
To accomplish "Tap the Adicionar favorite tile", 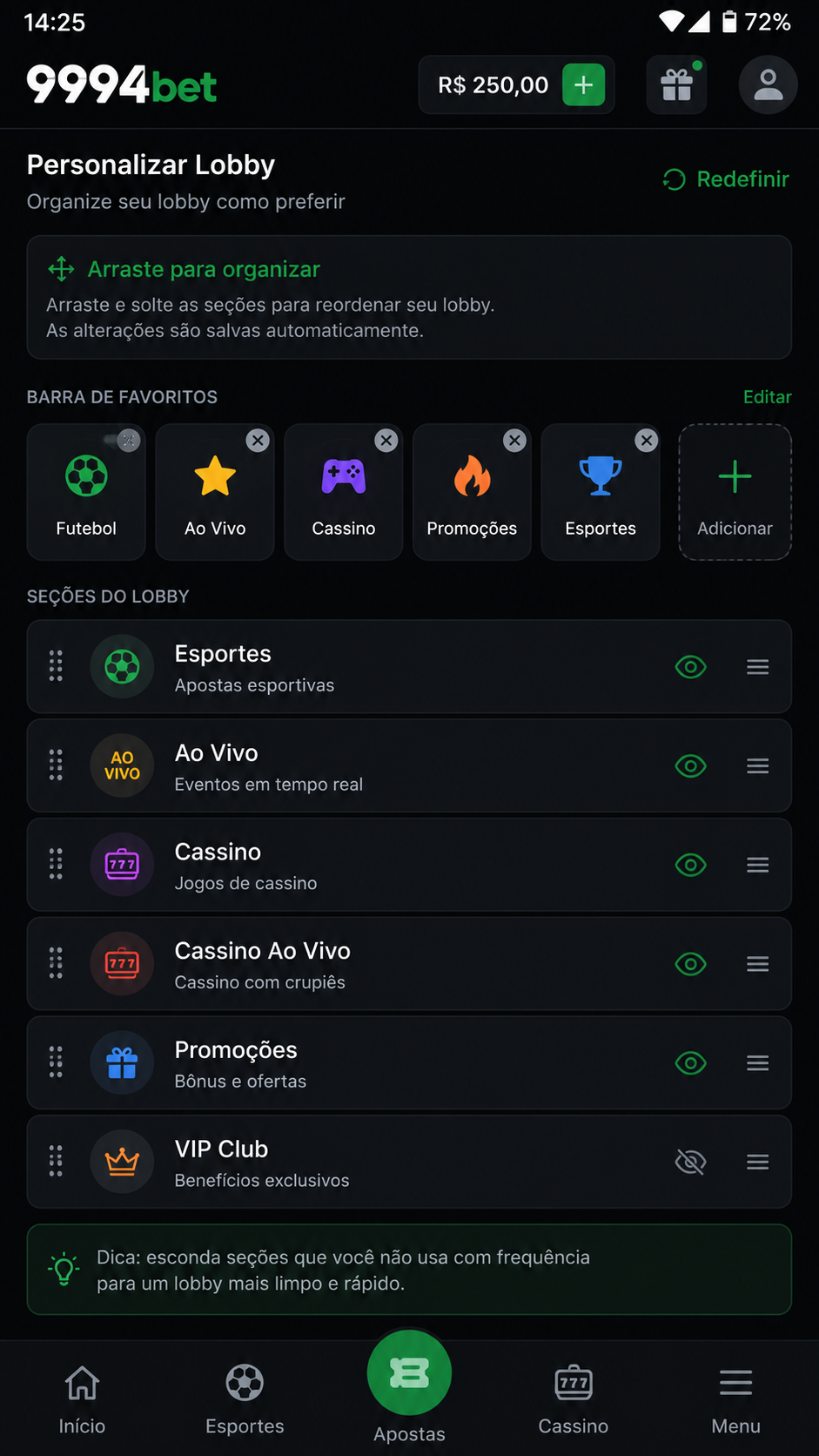I will point(735,492).
